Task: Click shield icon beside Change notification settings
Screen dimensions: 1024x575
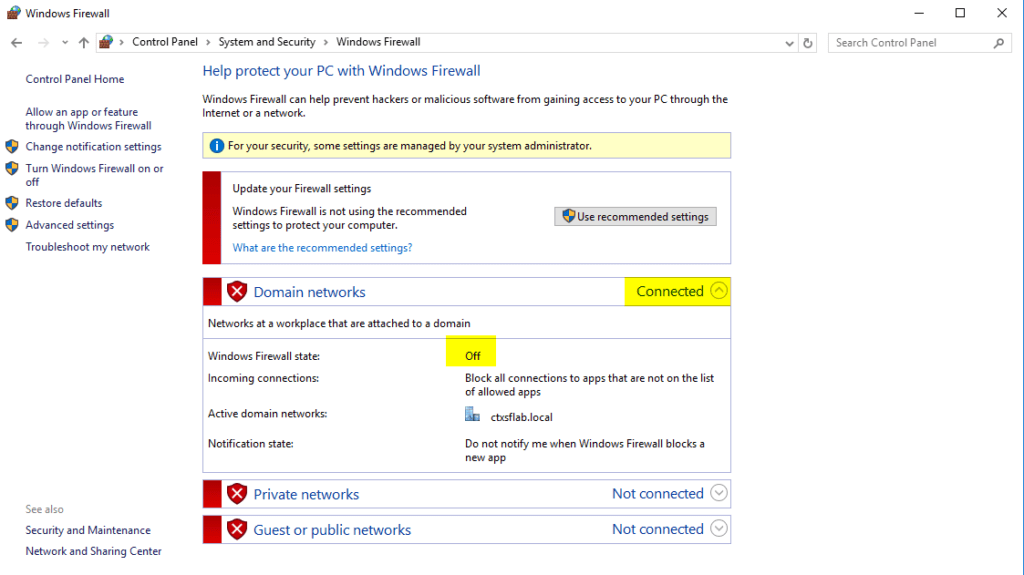Action: coord(12,146)
